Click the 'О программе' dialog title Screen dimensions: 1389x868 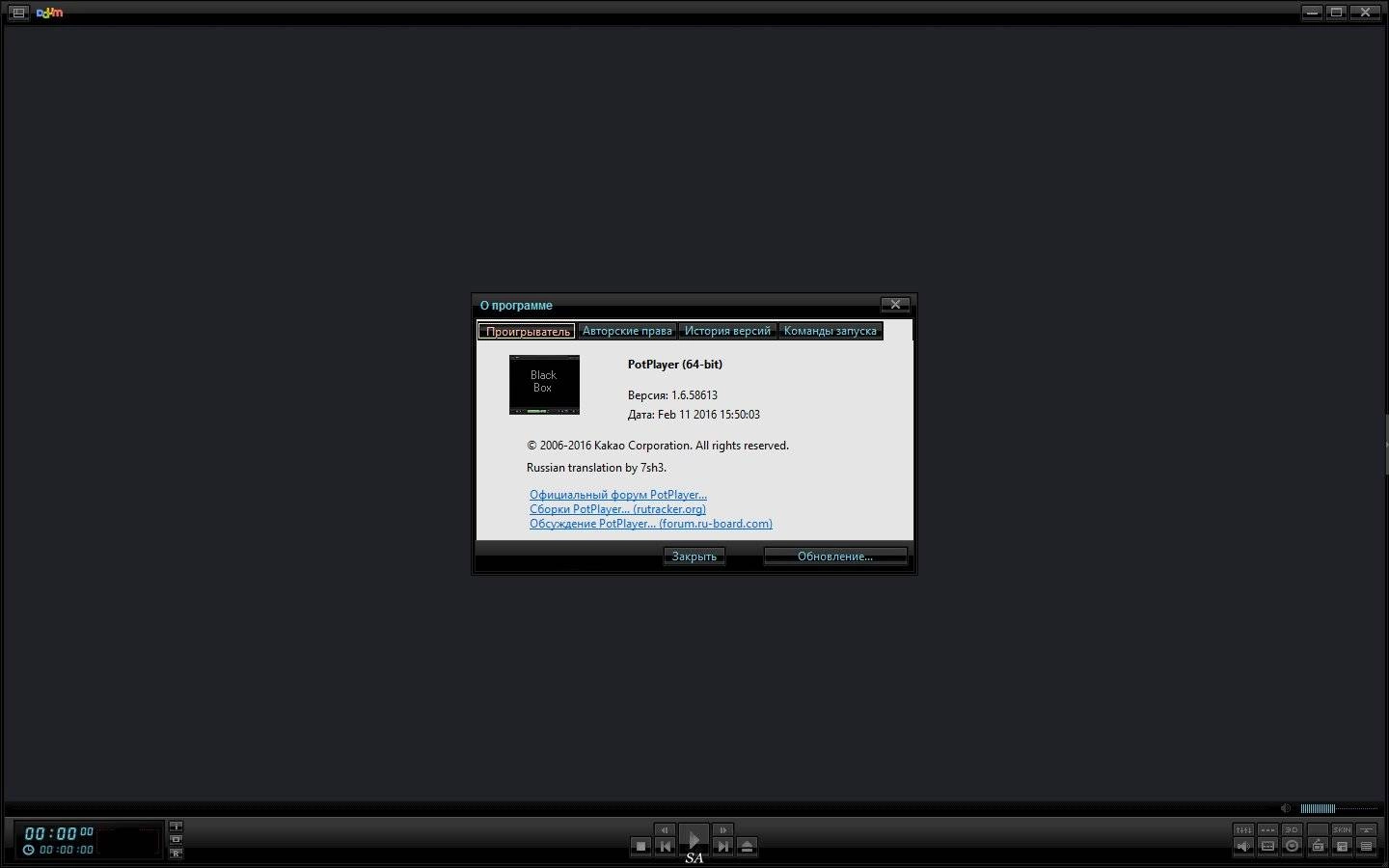point(516,306)
